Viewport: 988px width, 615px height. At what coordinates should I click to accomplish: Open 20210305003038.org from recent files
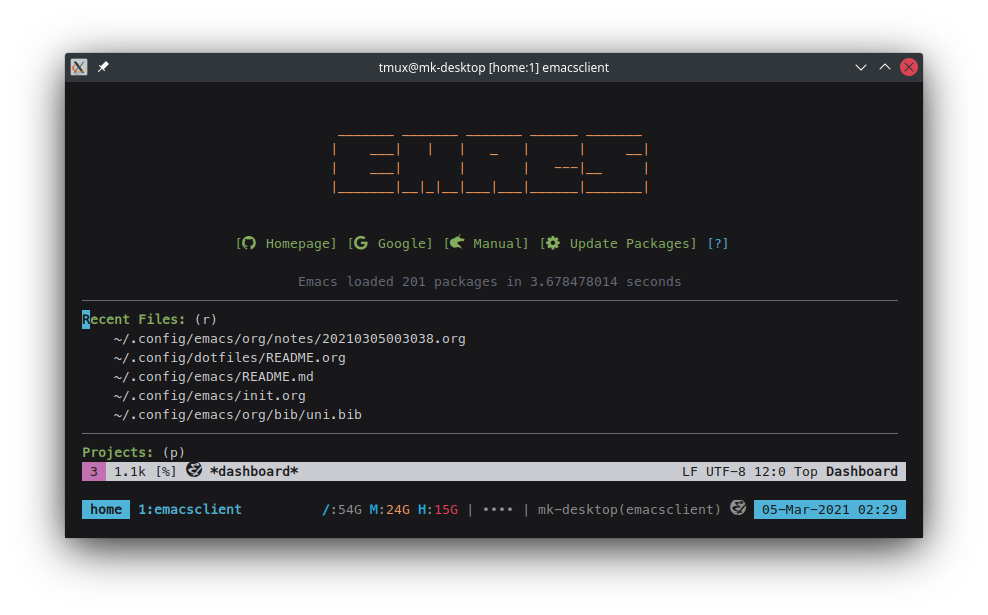289,338
